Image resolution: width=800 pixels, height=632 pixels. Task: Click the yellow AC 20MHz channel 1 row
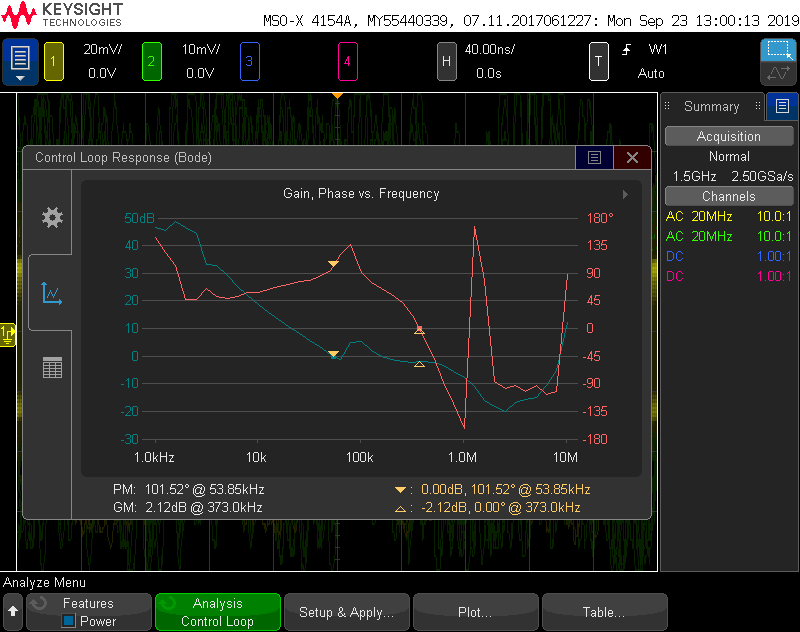[x=729, y=216]
